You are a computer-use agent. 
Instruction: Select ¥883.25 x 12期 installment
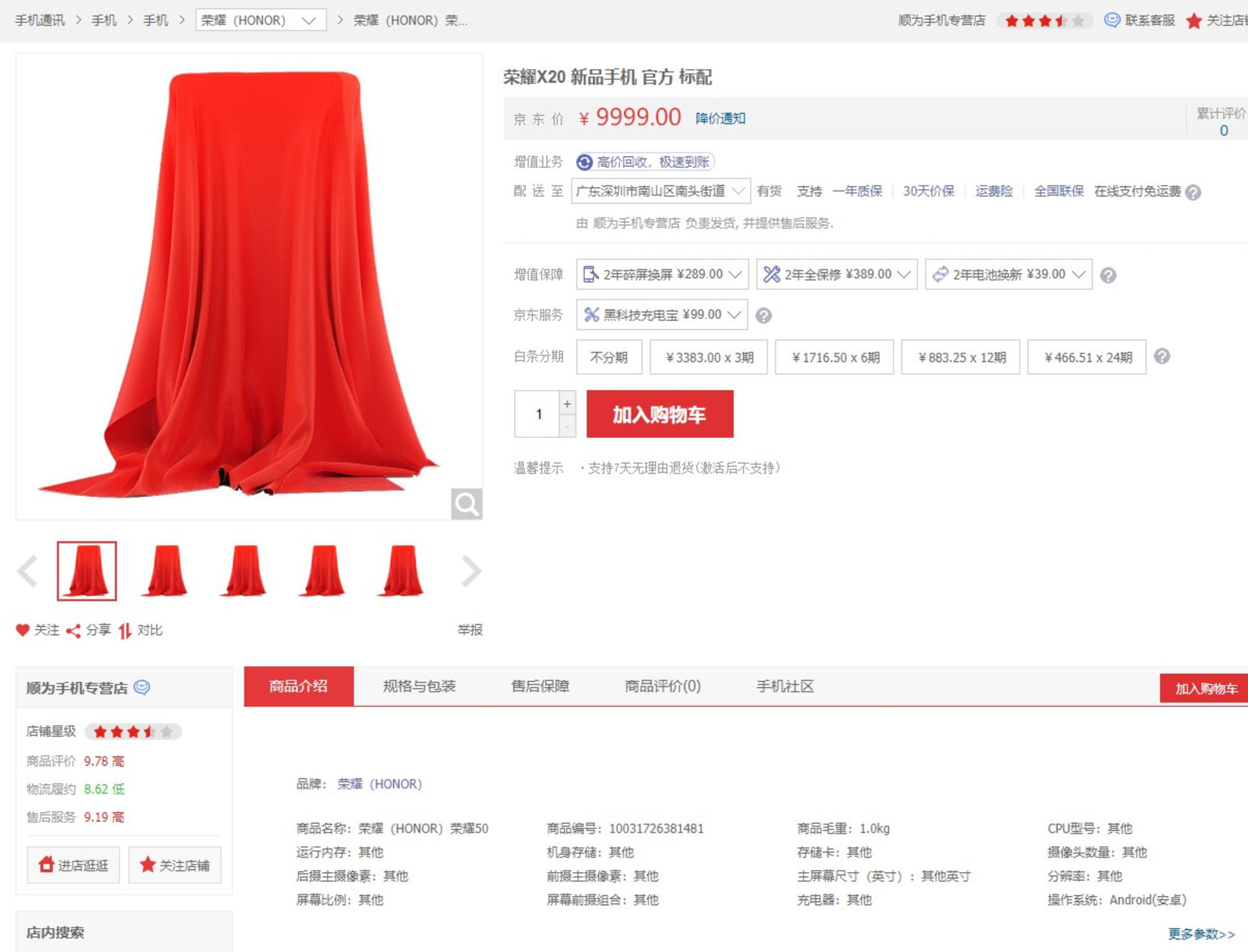tap(961, 357)
